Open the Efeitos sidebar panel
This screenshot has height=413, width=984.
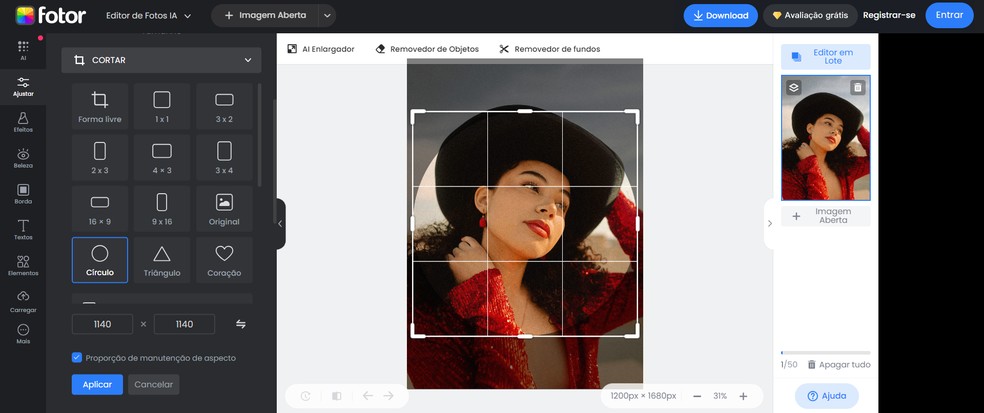23,122
